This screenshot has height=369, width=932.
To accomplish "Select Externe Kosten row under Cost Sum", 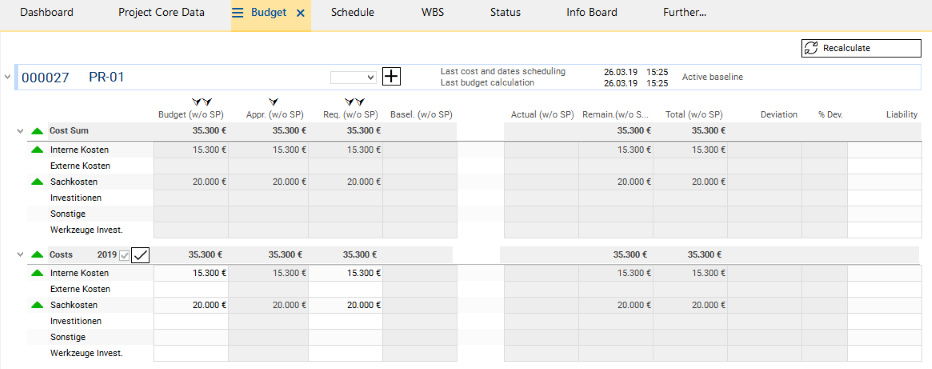I will pos(80,166).
